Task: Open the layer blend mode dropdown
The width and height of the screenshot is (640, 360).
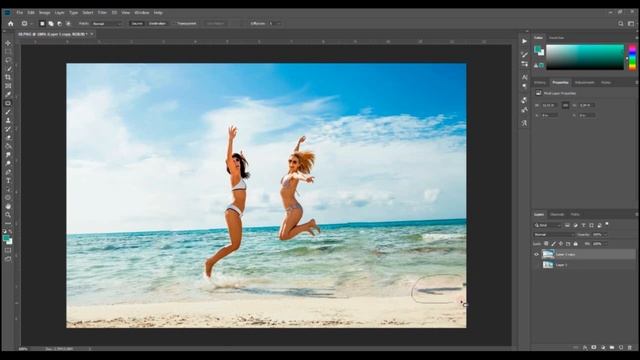Action: 553,235
